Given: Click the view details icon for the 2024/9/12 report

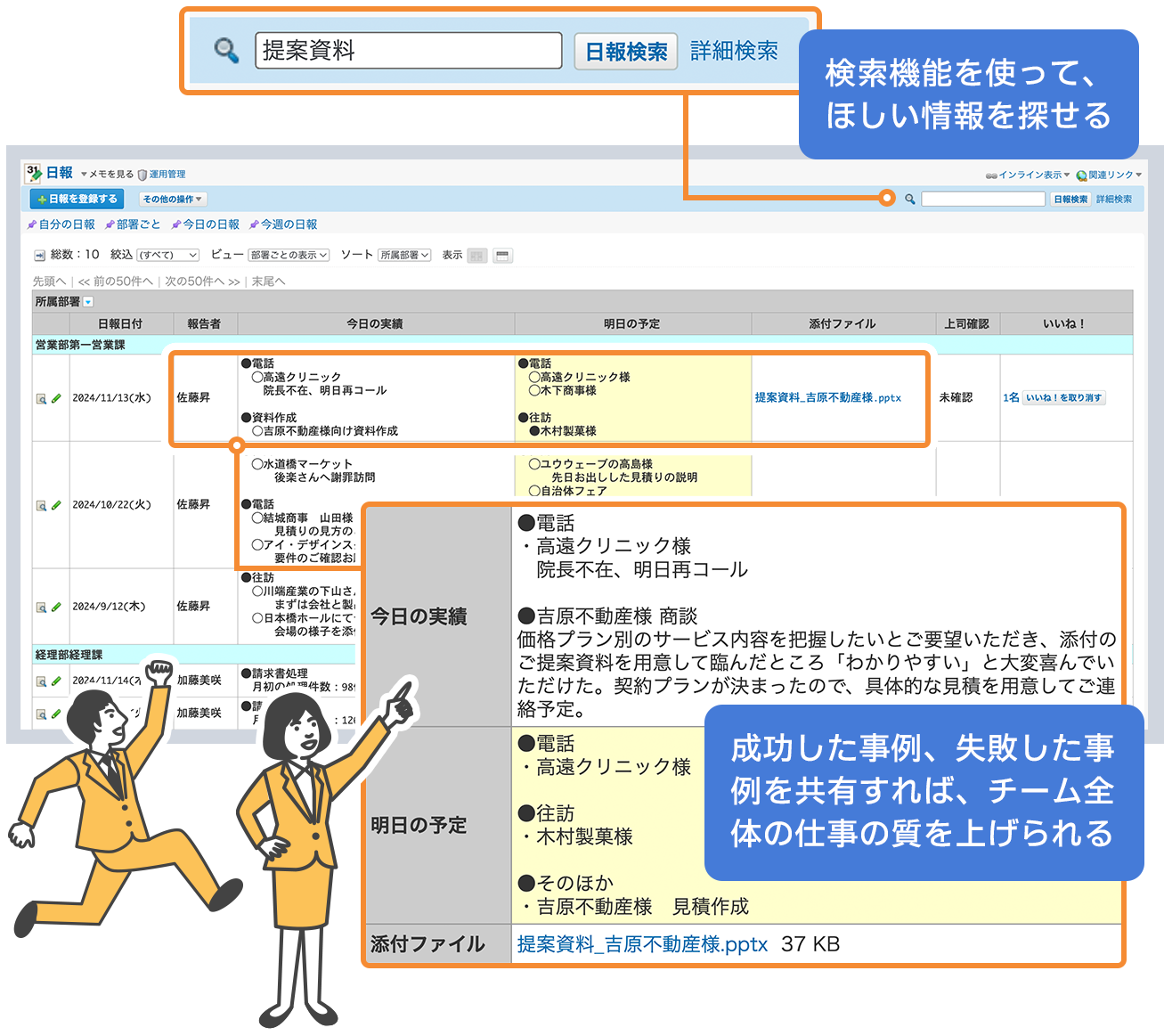Looking at the screenshot, I should click(x=41, y=608).
